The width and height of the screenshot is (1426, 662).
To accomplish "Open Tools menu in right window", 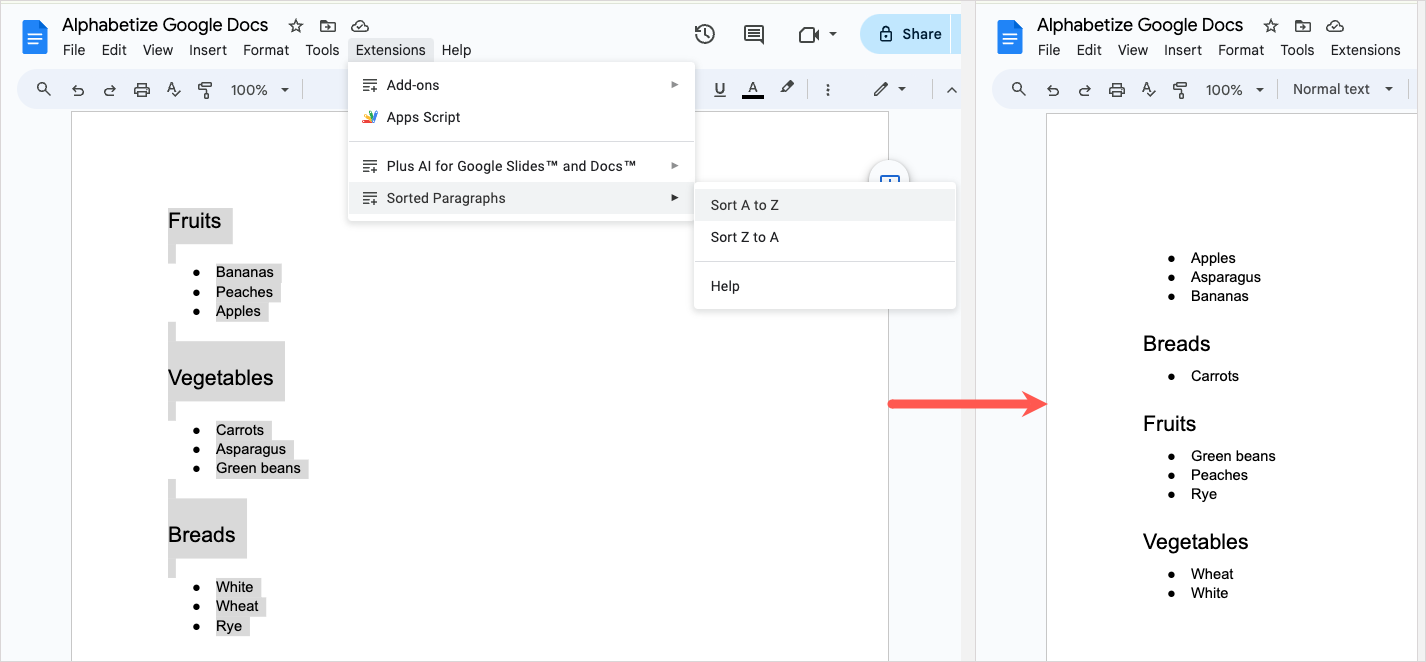I will [x=1297, y=50].
